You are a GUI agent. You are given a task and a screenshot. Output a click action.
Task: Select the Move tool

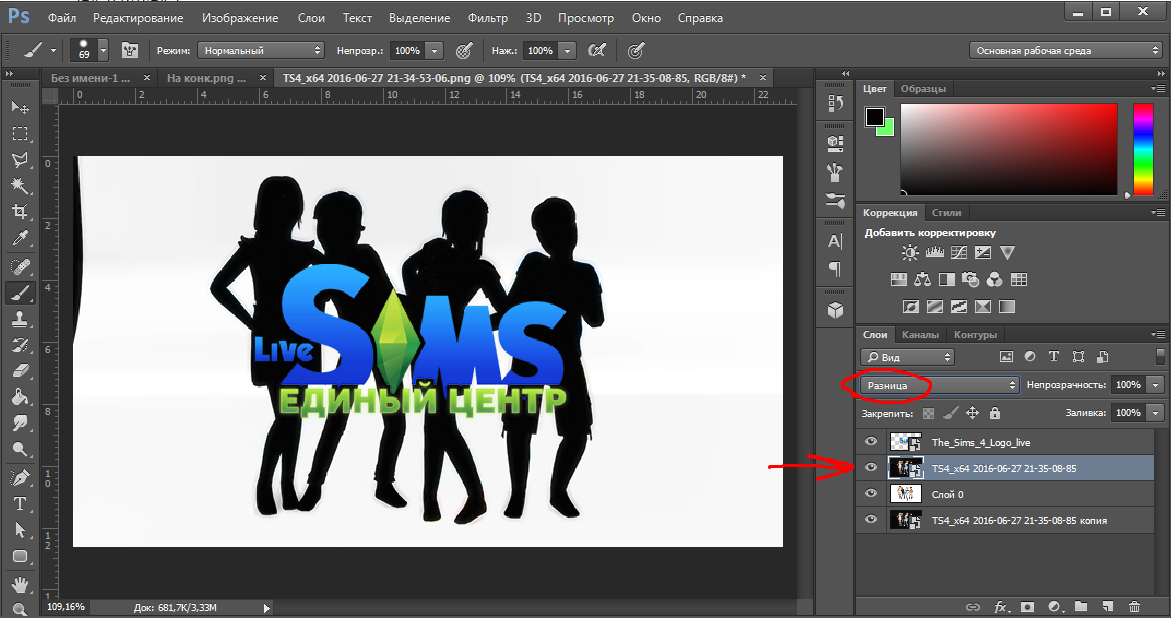20,107
